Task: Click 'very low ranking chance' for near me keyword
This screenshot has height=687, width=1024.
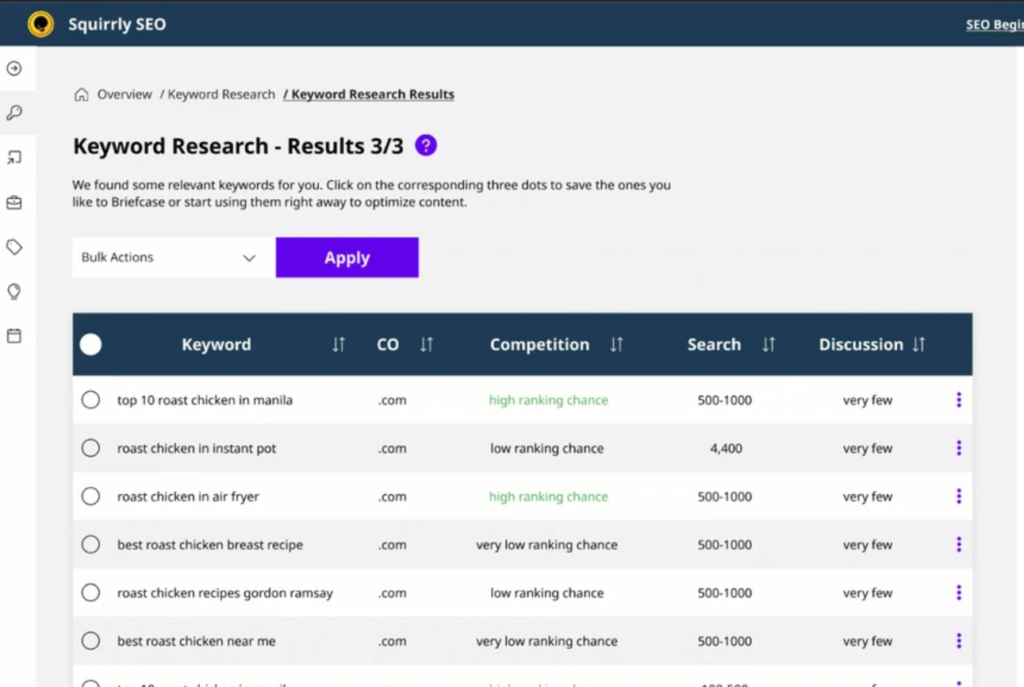Action: click(x=547, y=641)
